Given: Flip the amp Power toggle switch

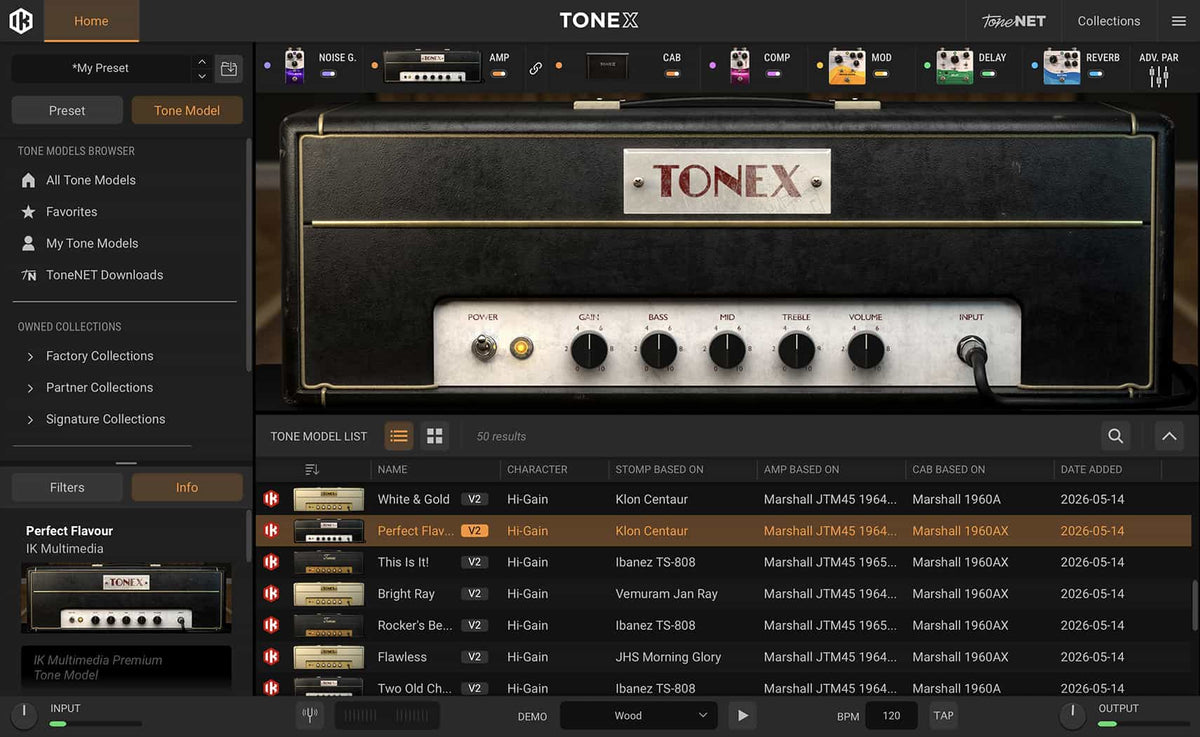Looking at the screenshot, I should [x=484, y=348].
